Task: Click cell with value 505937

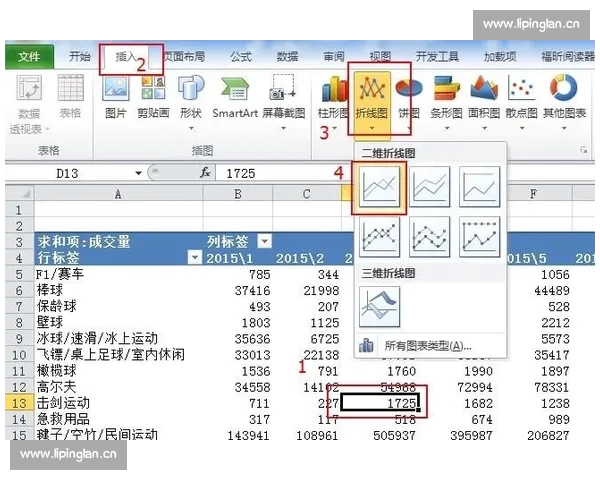Action: (x=380, y=435)
